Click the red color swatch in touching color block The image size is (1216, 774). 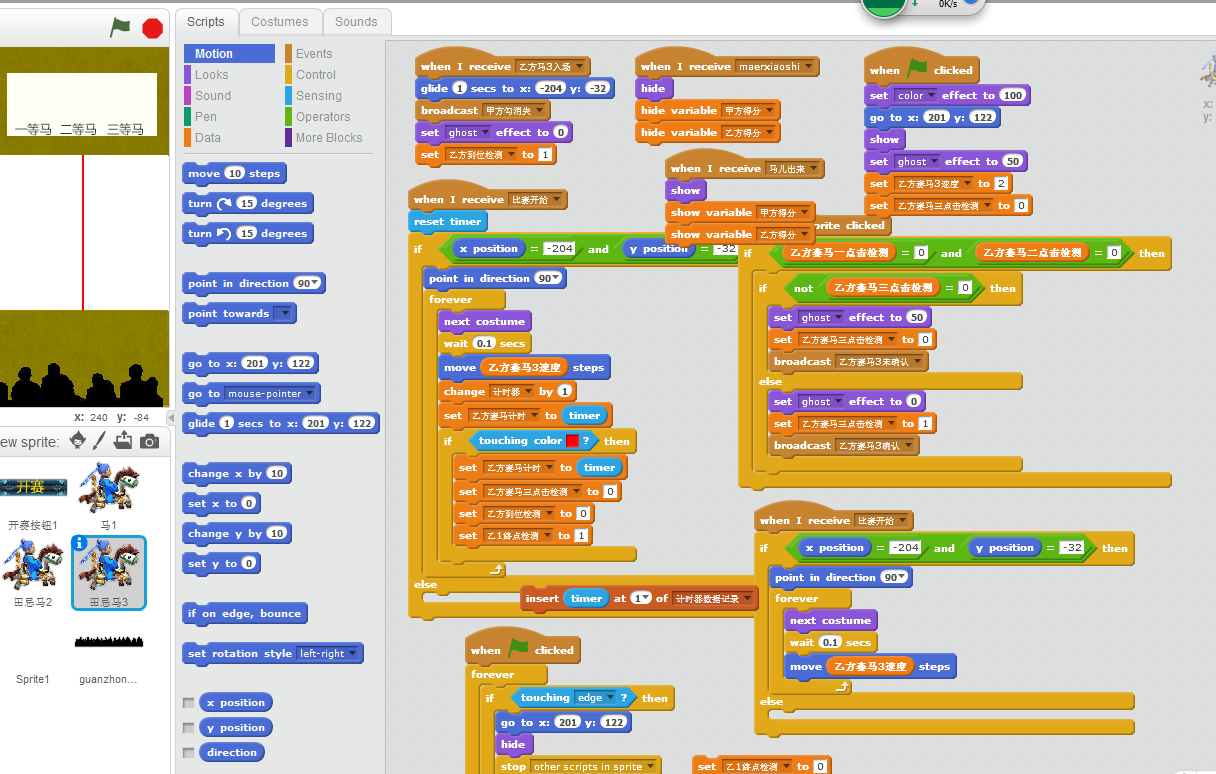pos(572,441)
